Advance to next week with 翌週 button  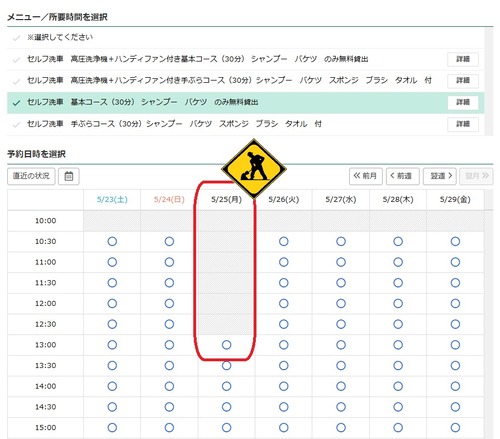(x=440, y=176)
